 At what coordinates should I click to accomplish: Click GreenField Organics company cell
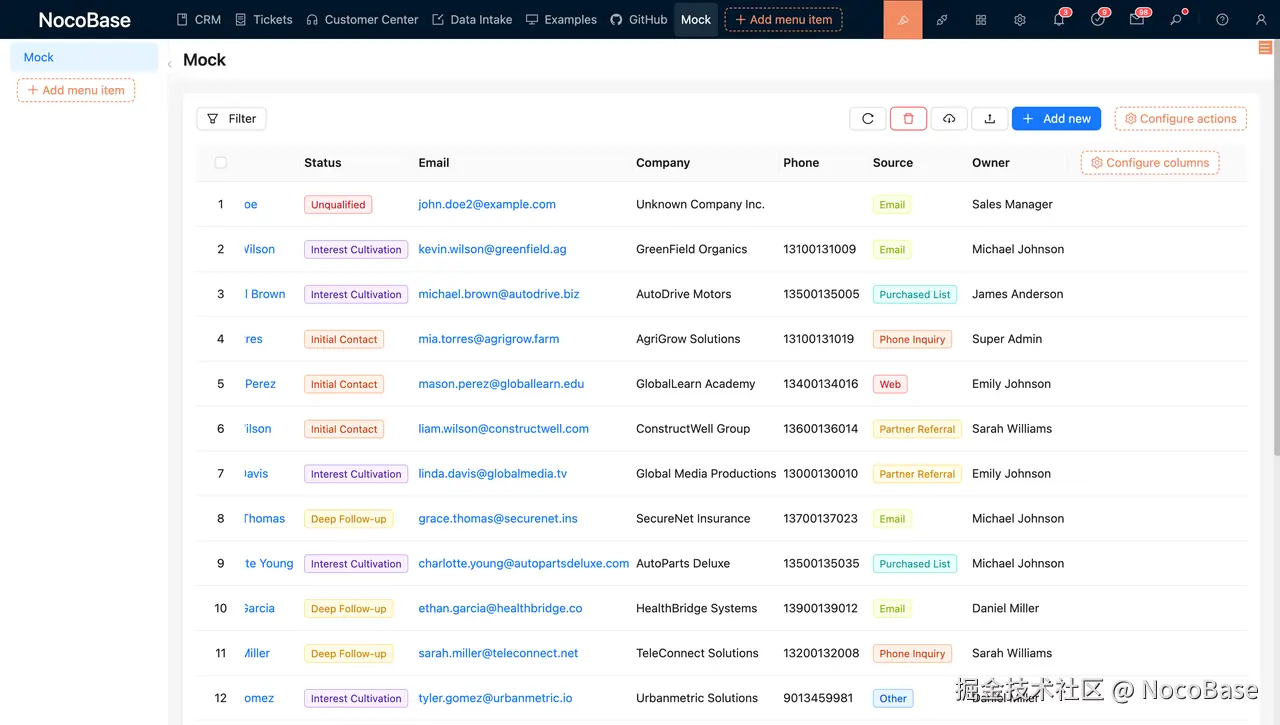tap(691, 249)
